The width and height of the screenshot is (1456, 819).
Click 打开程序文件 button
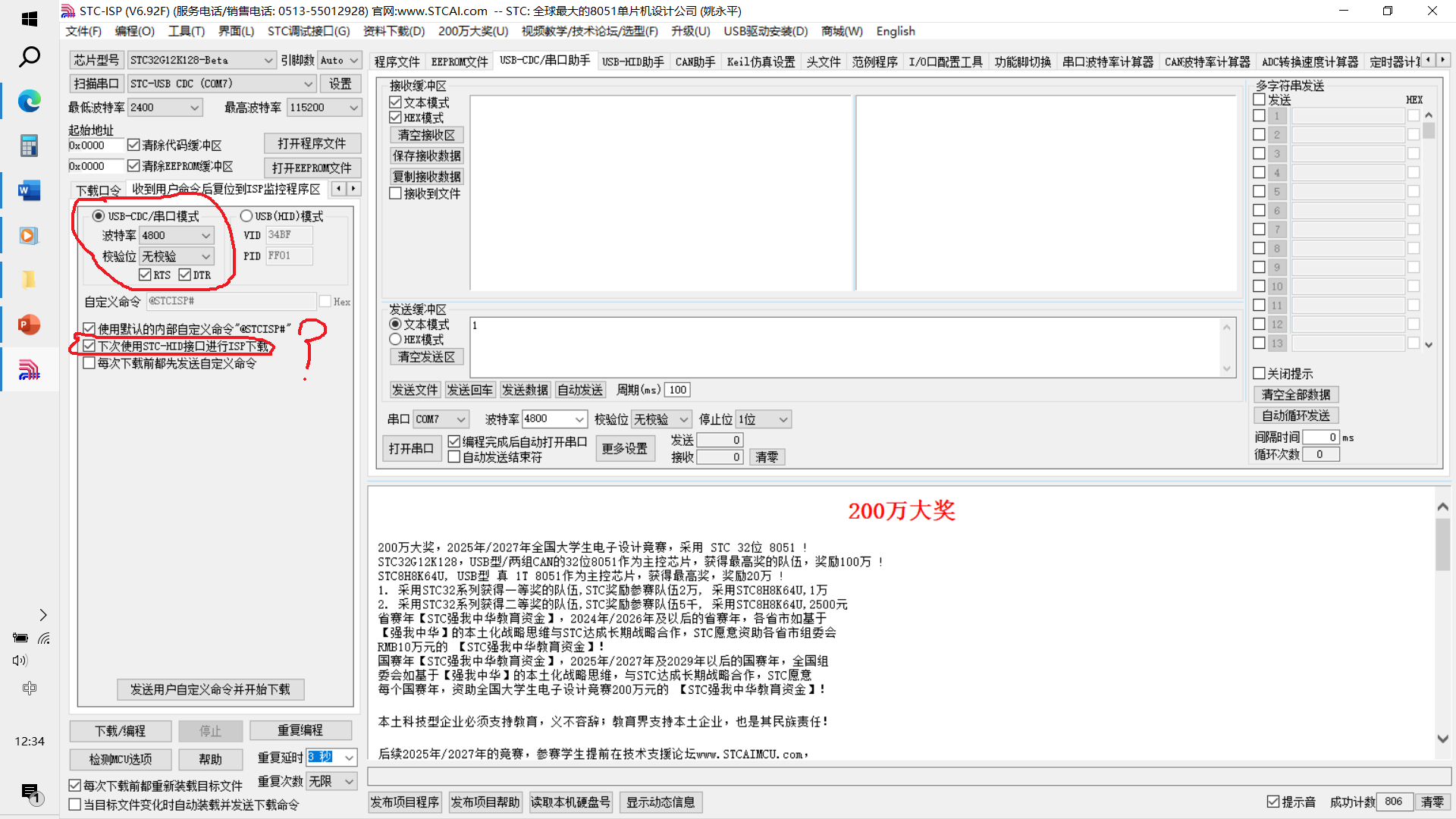point(312,143)
